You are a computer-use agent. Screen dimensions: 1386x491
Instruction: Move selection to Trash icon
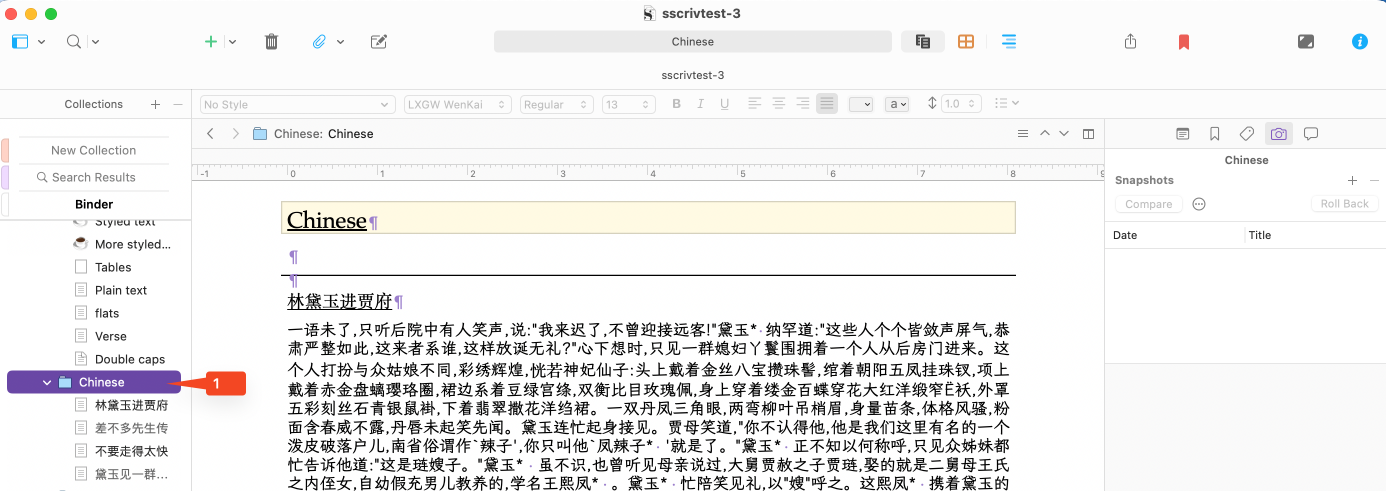point(271,42)
